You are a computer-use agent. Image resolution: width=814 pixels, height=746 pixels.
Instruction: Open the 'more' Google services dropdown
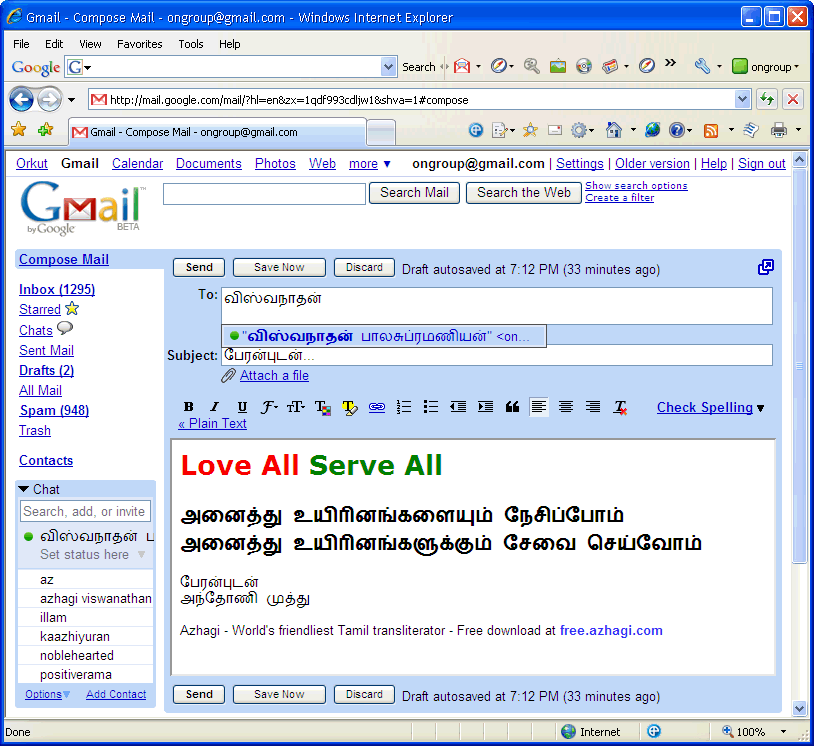click(369, 164)
